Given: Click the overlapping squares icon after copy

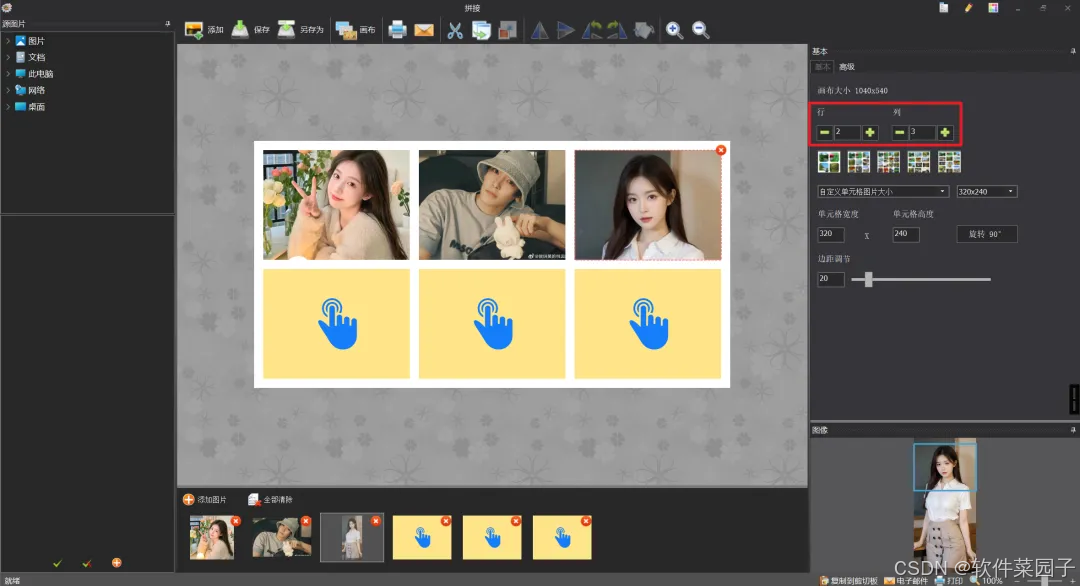Looking at the screenshot, I should (508, 30).
